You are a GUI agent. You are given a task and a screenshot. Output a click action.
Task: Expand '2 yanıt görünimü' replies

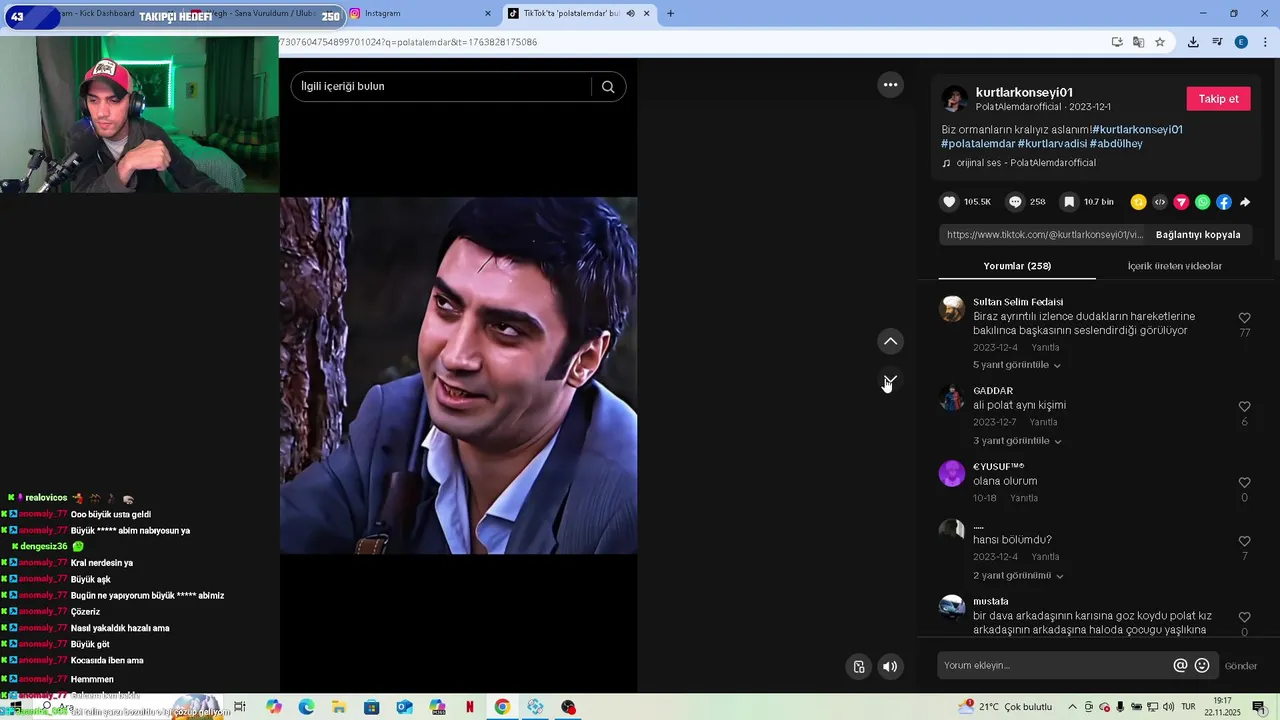(1018, 576)
